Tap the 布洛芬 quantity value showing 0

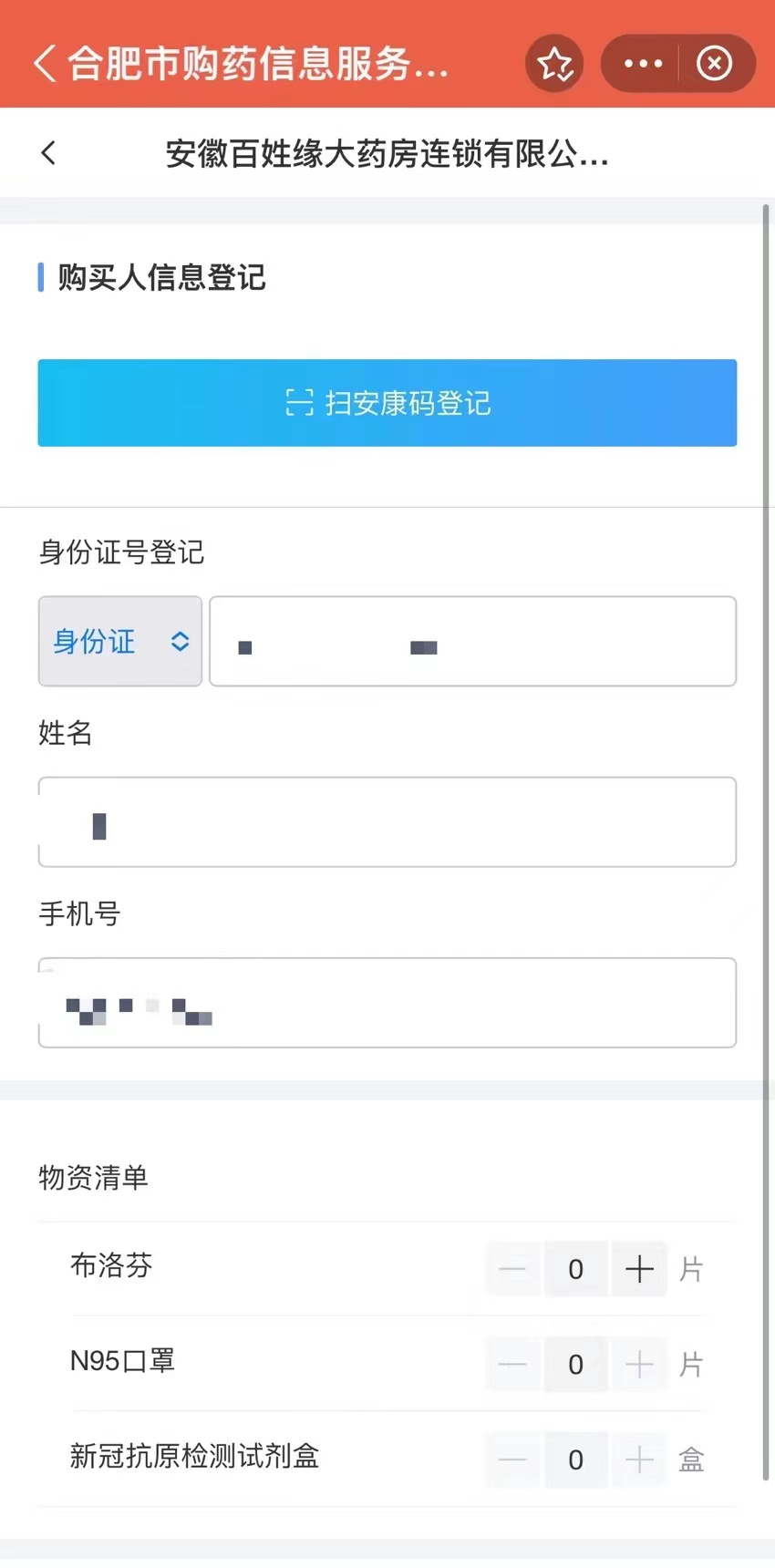(x=575, y=1268)
